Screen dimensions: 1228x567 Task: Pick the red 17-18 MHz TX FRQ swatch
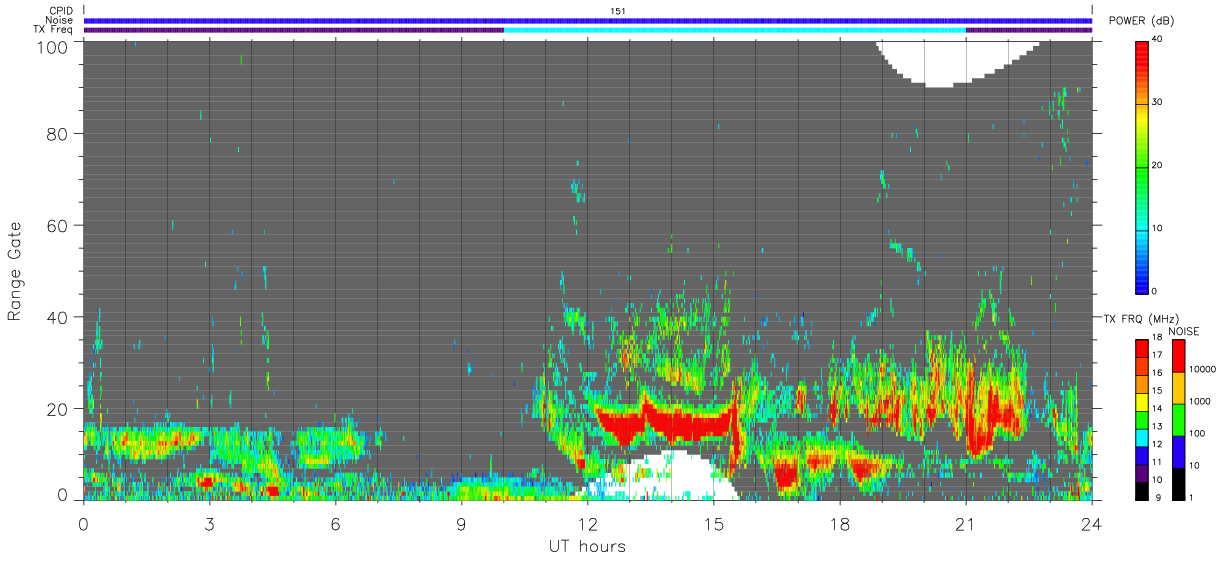click(1142, 348)
